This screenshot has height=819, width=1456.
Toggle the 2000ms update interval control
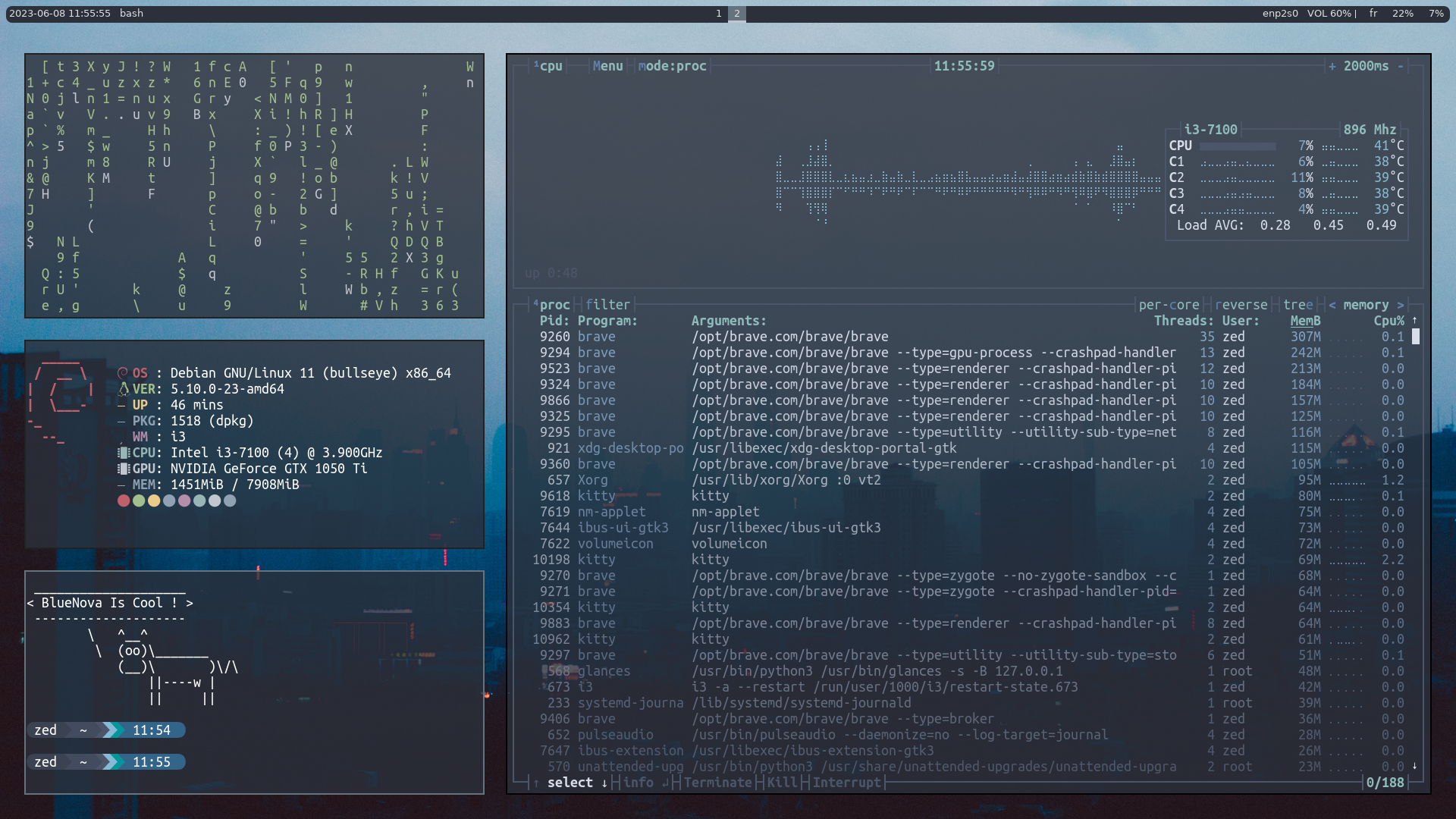[1367, 66]
